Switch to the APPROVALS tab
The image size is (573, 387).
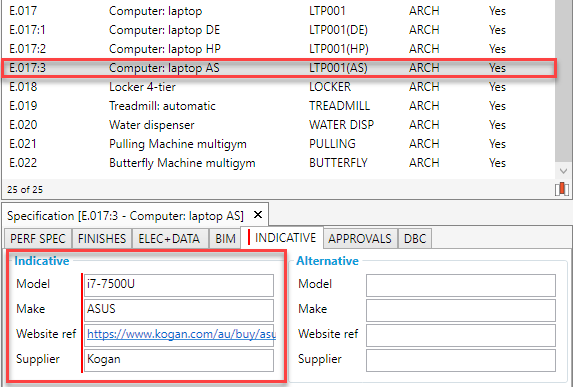tap(360, 239)
